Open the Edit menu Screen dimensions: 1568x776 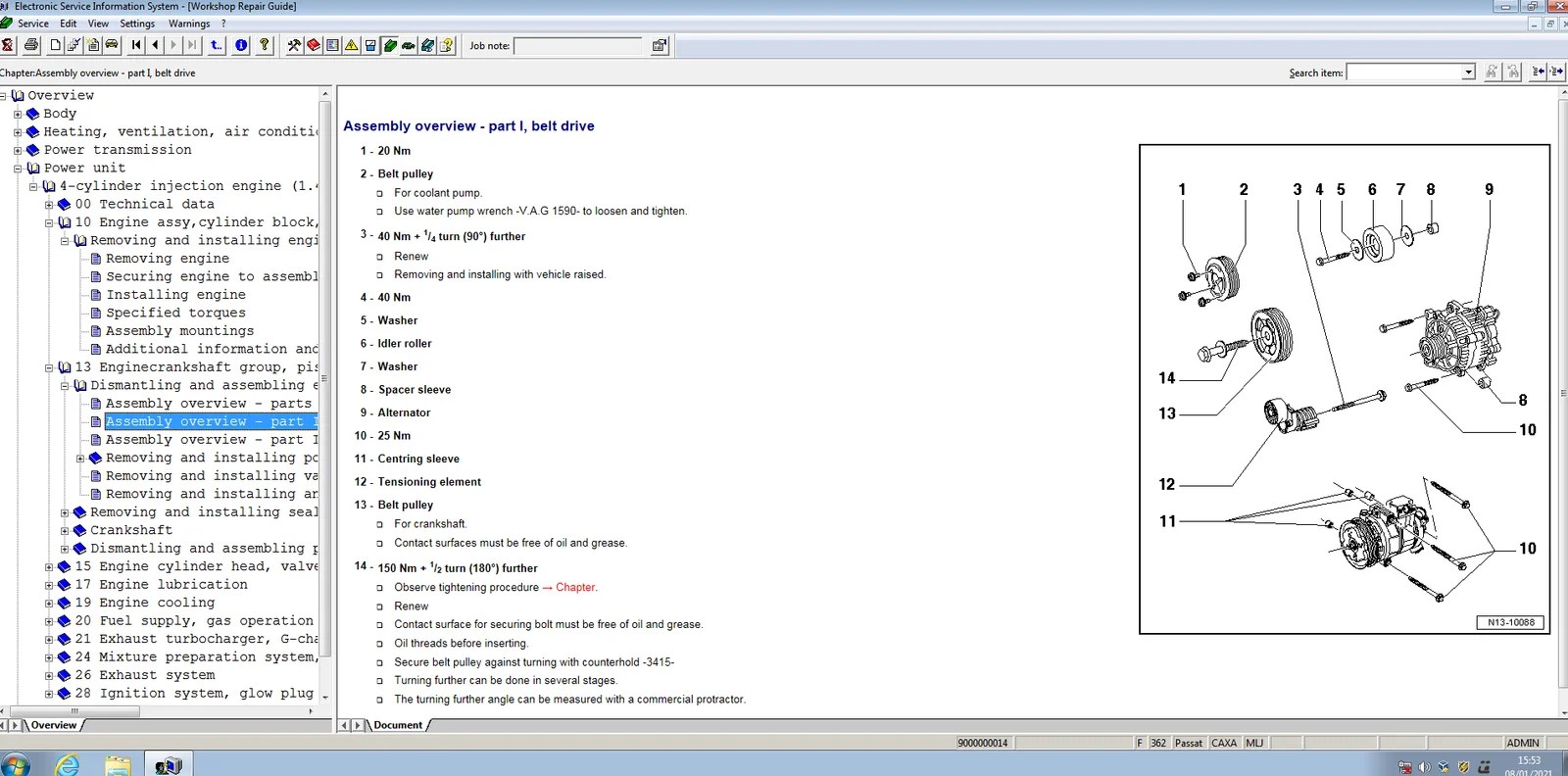click(69, 24)
